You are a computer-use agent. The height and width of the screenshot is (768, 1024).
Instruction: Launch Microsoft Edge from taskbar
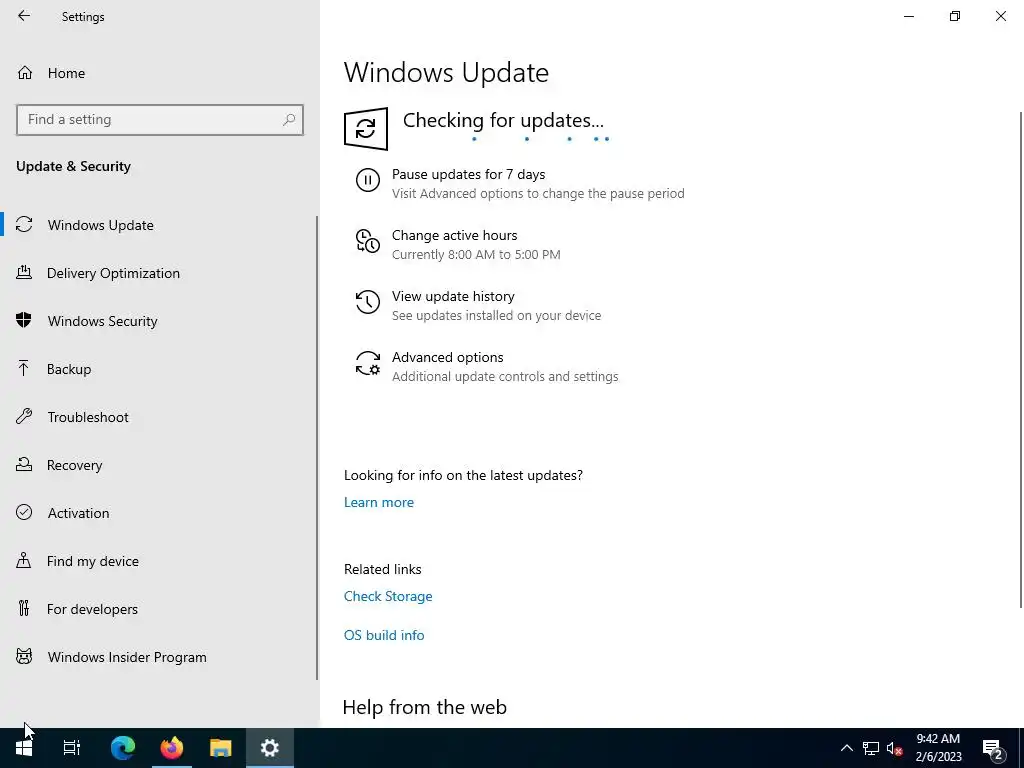click(123, 748)
